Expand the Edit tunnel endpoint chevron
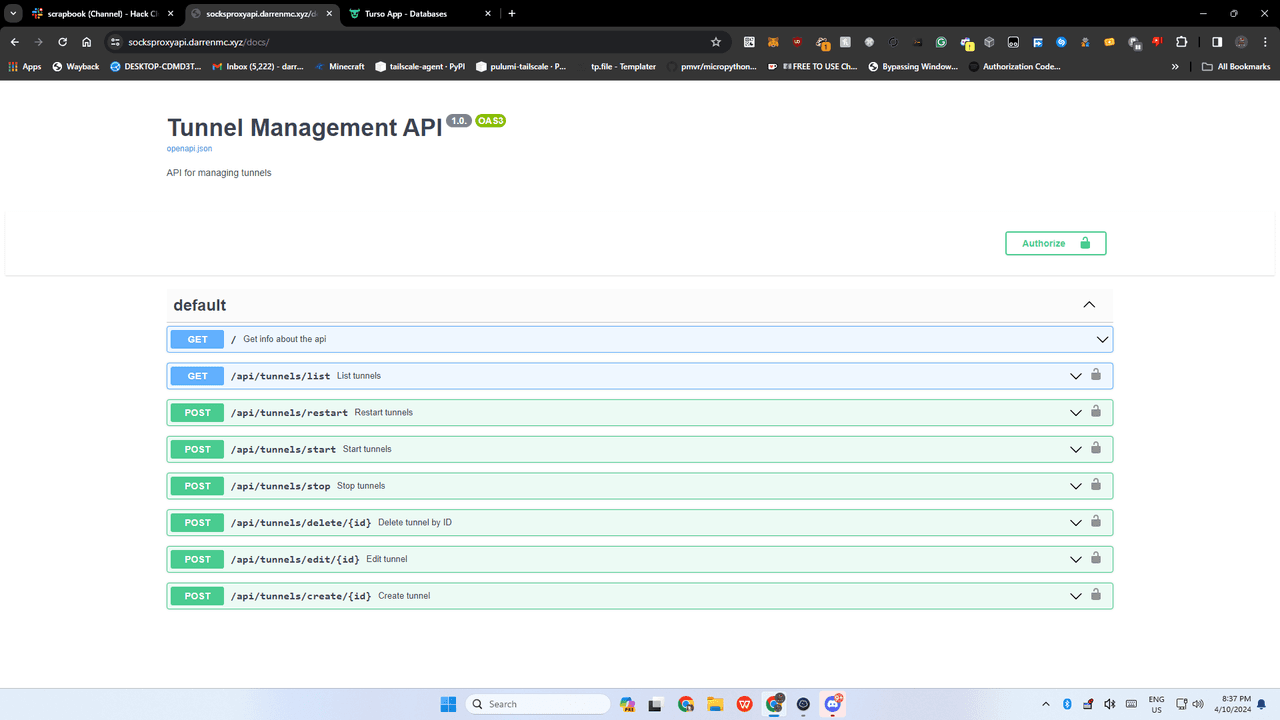 point(1076,559)
